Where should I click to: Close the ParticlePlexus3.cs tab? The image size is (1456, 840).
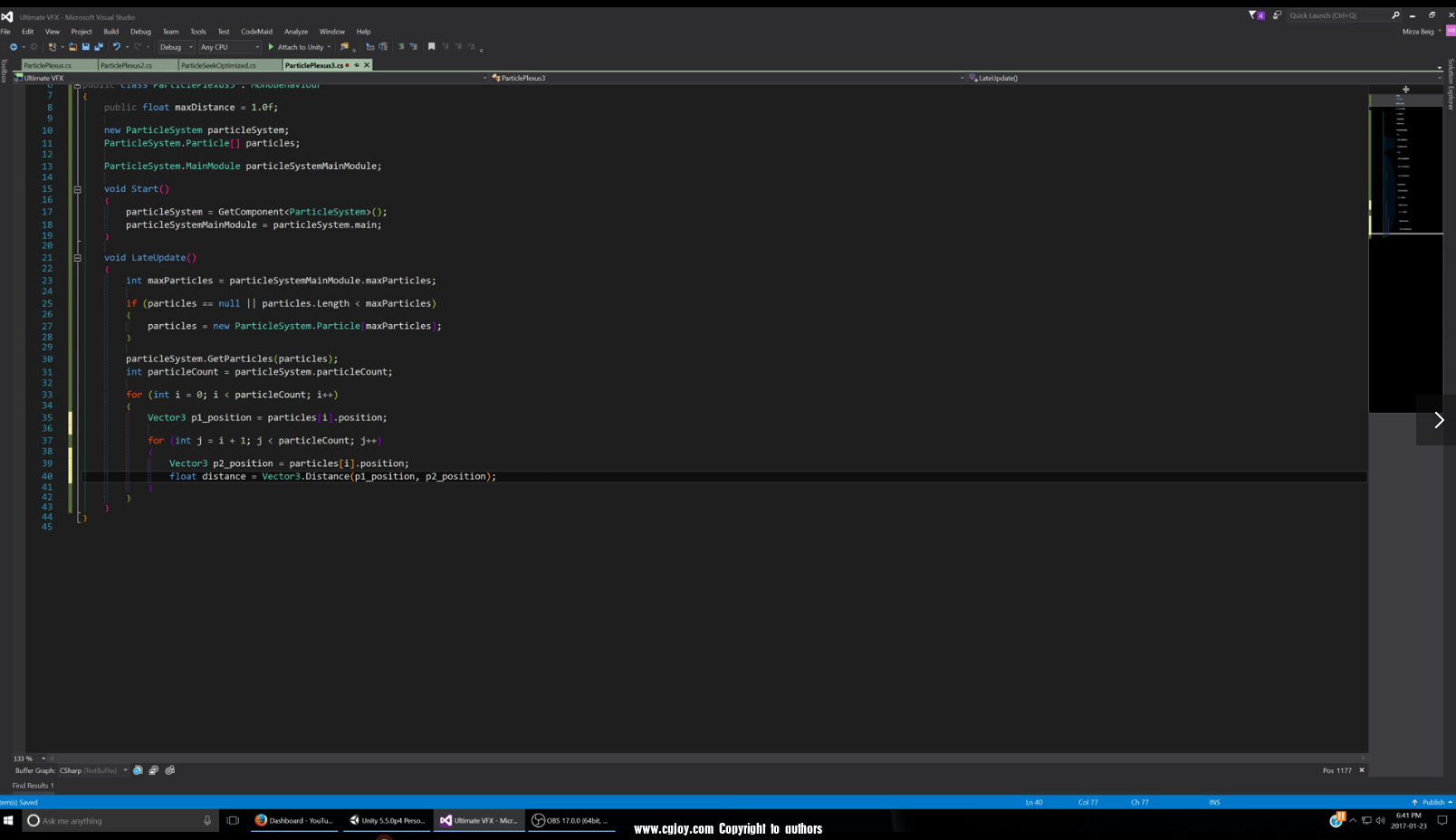367,65
